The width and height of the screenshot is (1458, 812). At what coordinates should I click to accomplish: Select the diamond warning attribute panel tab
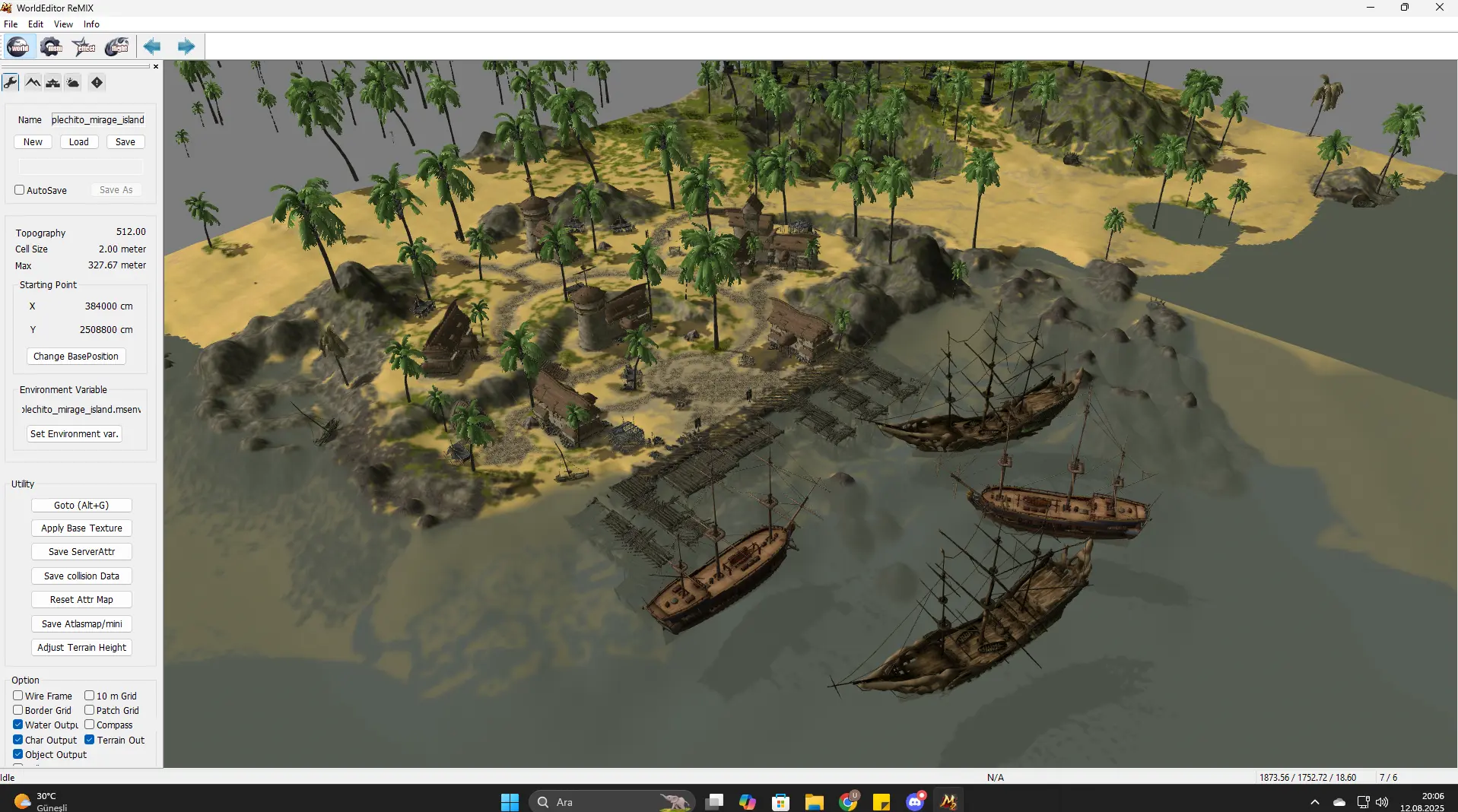(x=97, y=82)
